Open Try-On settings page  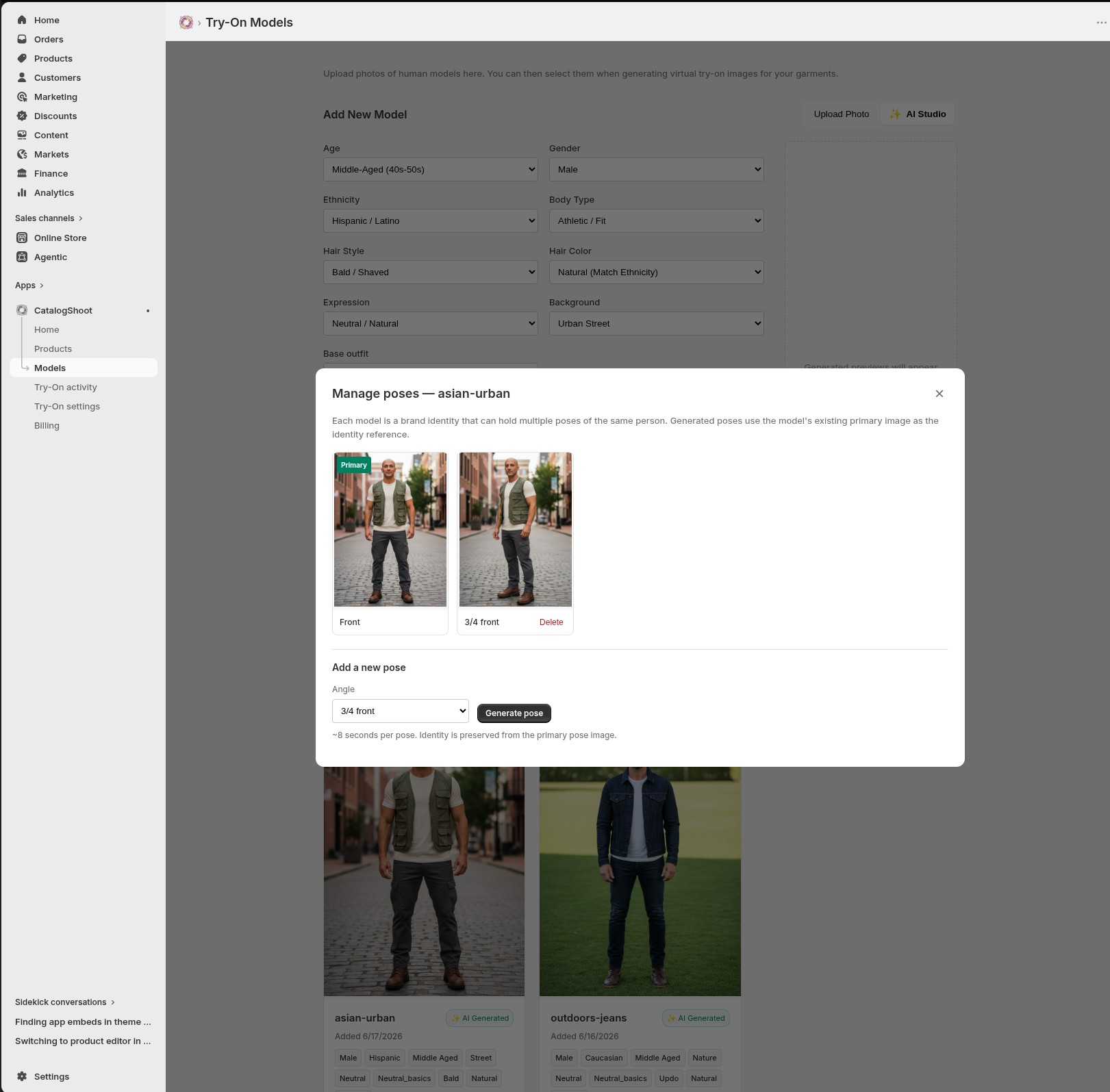click(67, 406)
